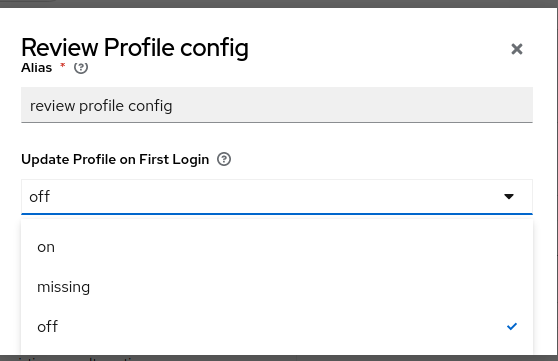This screenshot has height=361, width=558.
Task: Click the Review Profile config dialog title
Action: (x=135, y=48)
